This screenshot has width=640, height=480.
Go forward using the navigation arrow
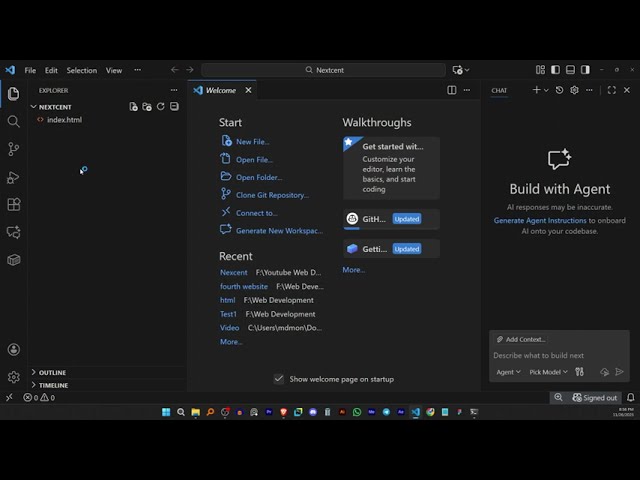pos(190,70)
